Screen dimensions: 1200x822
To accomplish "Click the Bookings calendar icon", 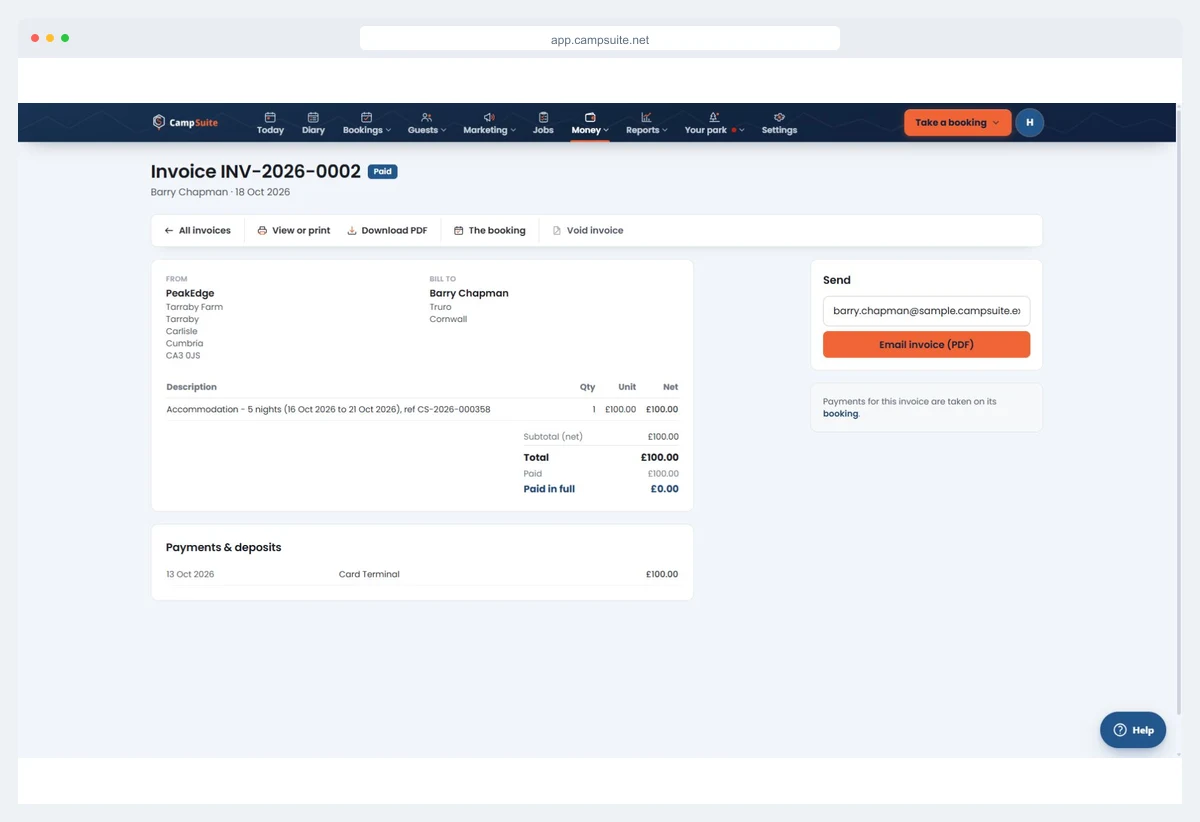I will click(x=367, y=117).
